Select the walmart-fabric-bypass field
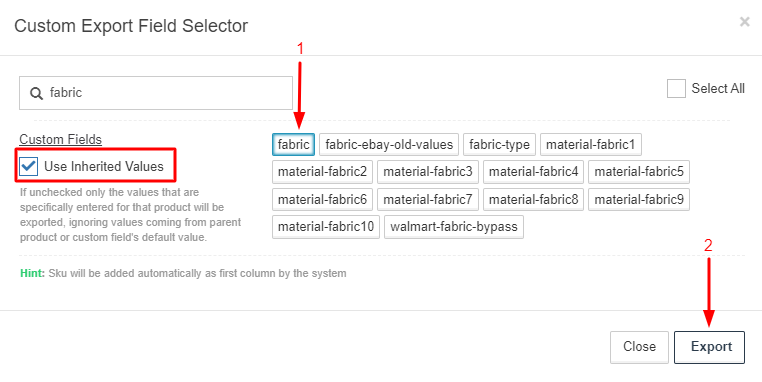This screenshot has height=382, width=762. 454,227
